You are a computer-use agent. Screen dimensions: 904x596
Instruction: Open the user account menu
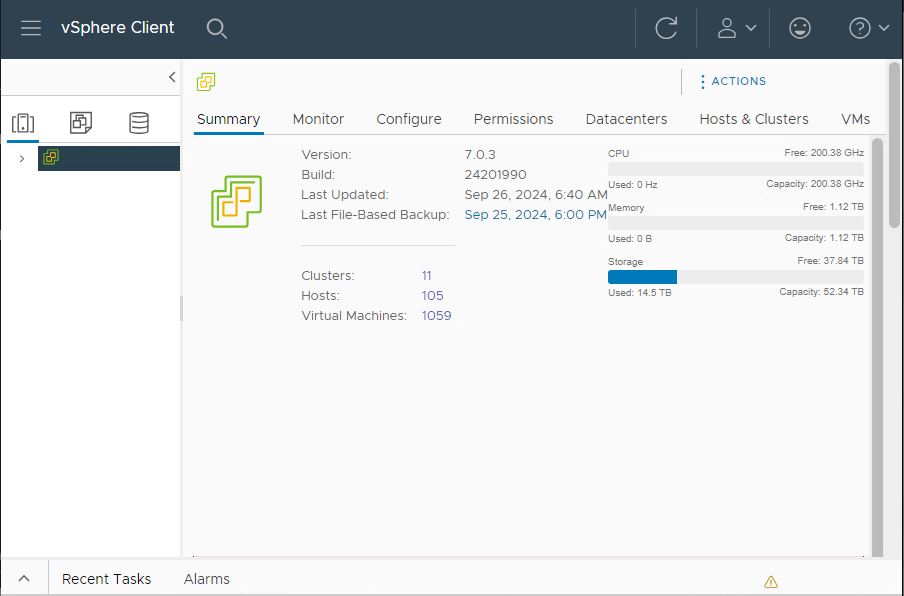[x=736, y=28]
